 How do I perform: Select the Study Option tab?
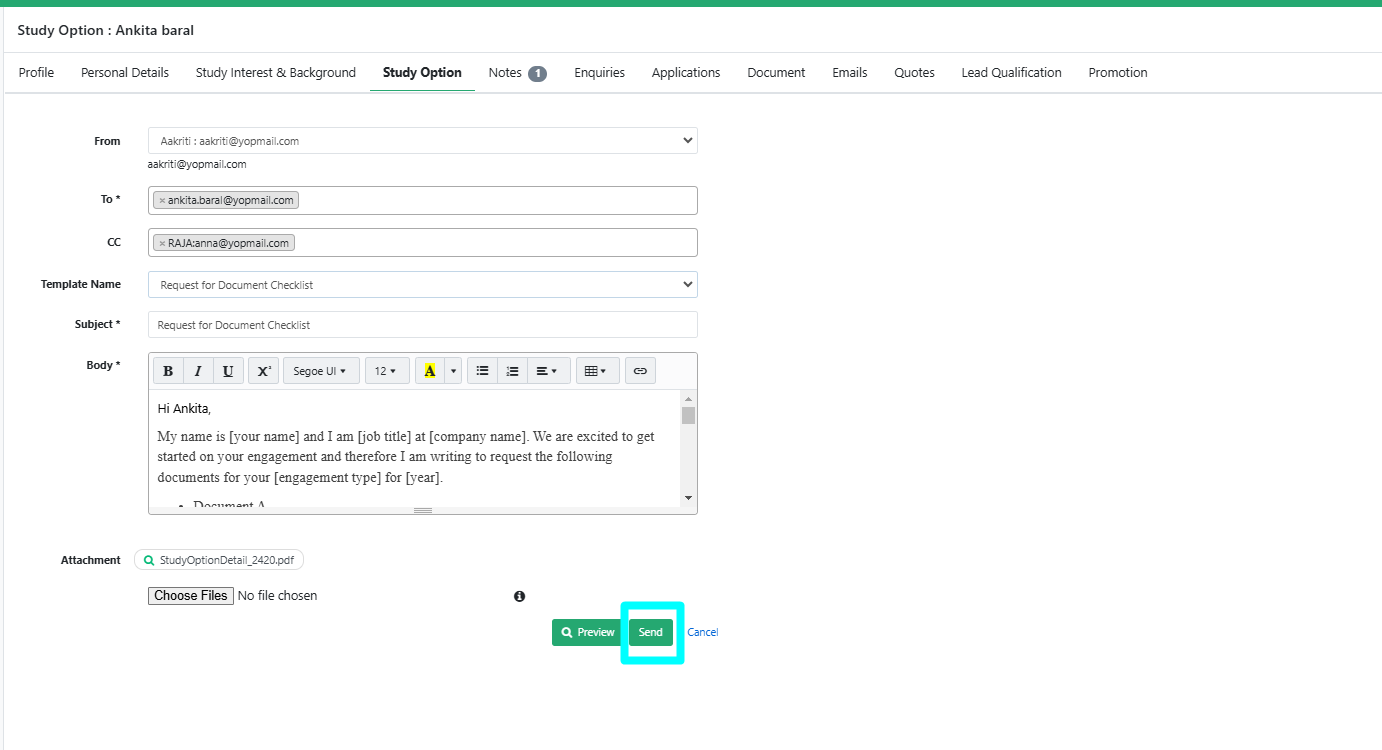coord(422,73)
